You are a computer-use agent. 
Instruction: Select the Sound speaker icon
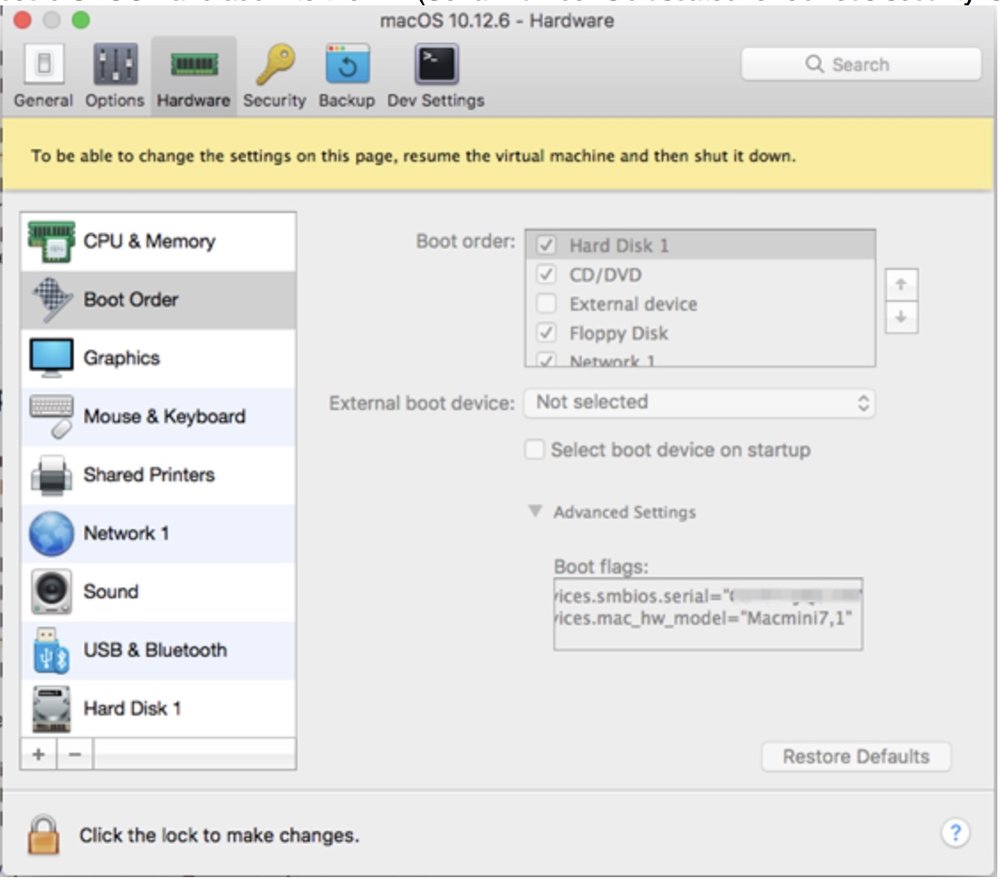coord(52,592)
